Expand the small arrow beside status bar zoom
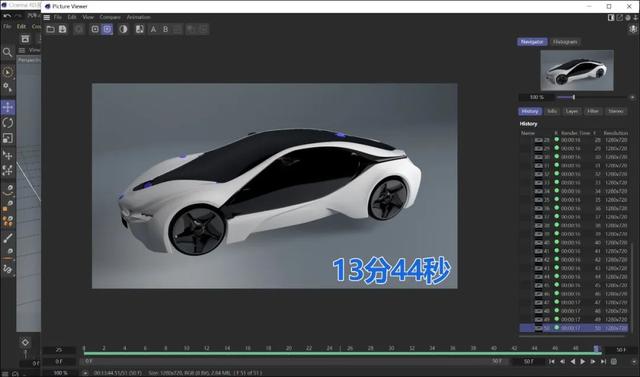 click(x=85, y=373)
